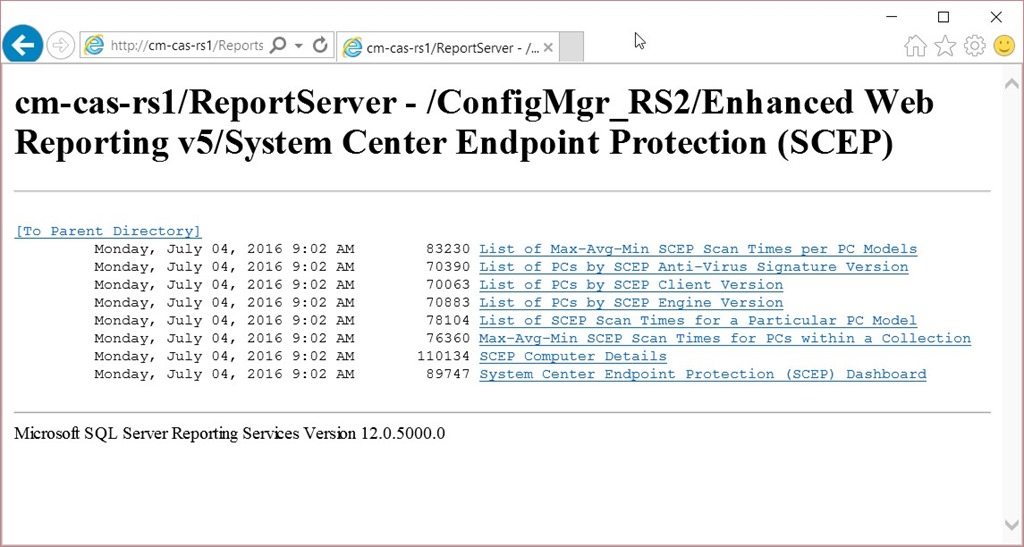Click the file size value 89747
The width and height of the screenshot is (1024, 547).
[x=448, y=374]
